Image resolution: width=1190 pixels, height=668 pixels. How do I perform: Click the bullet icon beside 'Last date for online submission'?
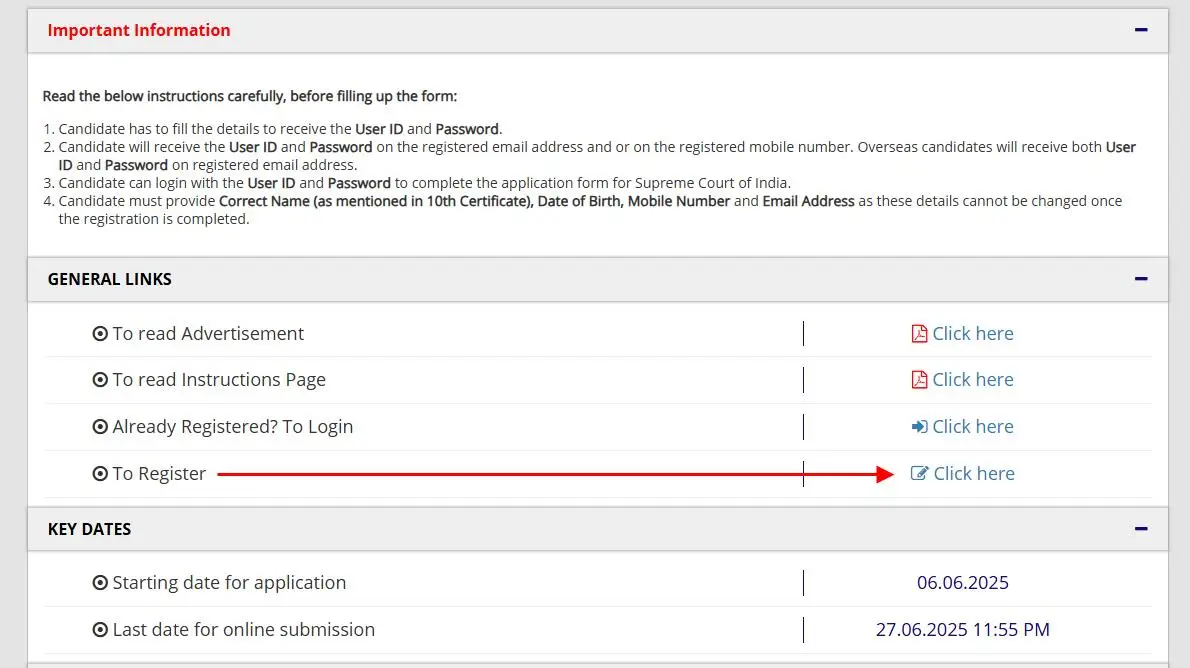point(100,629)
